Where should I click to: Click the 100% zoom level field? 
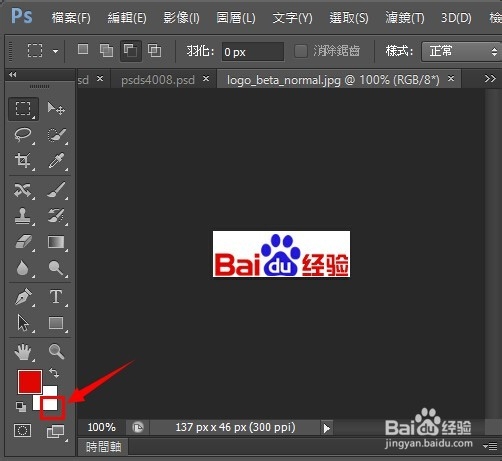101,427
